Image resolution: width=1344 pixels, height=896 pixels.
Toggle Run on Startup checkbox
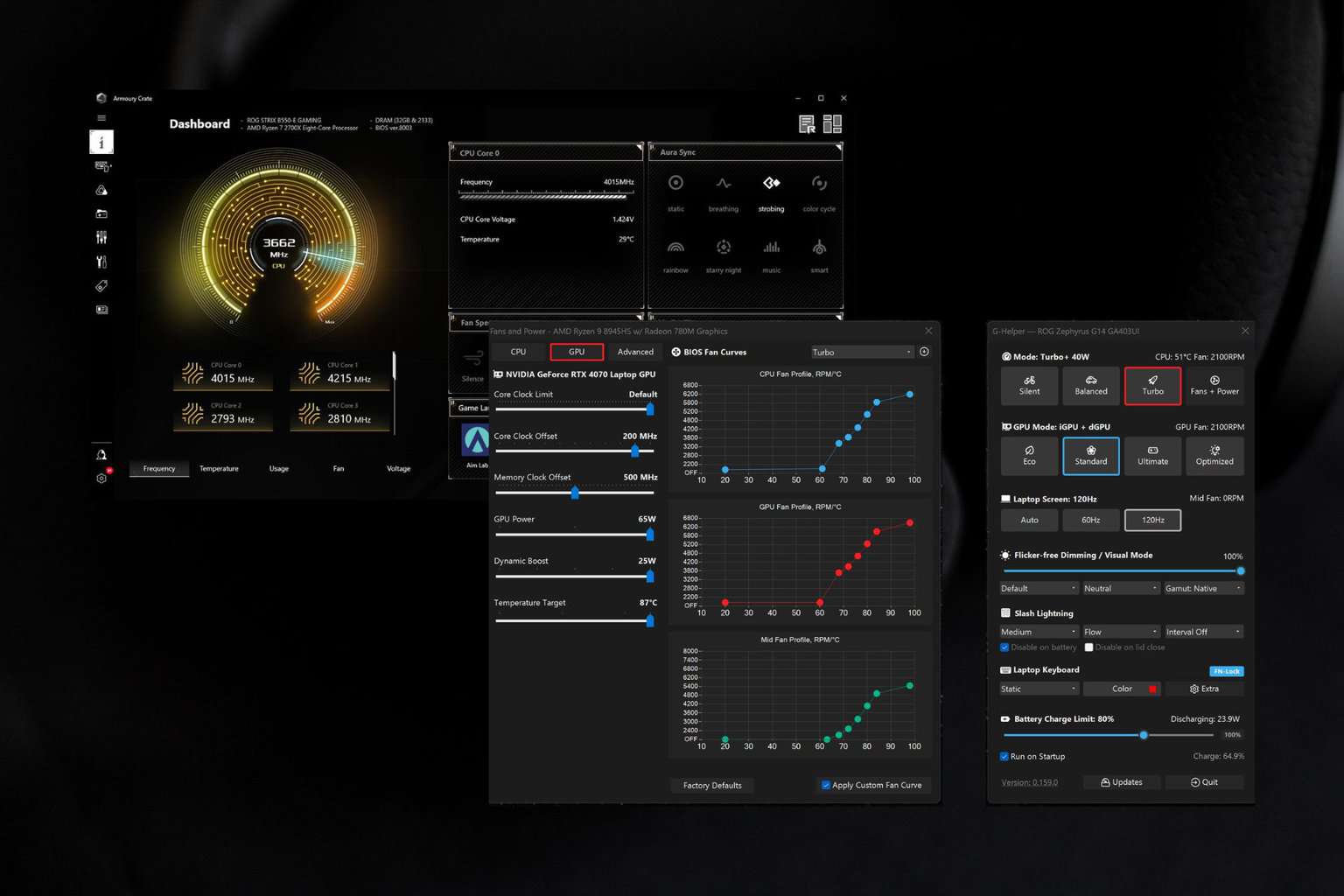[x=1004, y=756]
